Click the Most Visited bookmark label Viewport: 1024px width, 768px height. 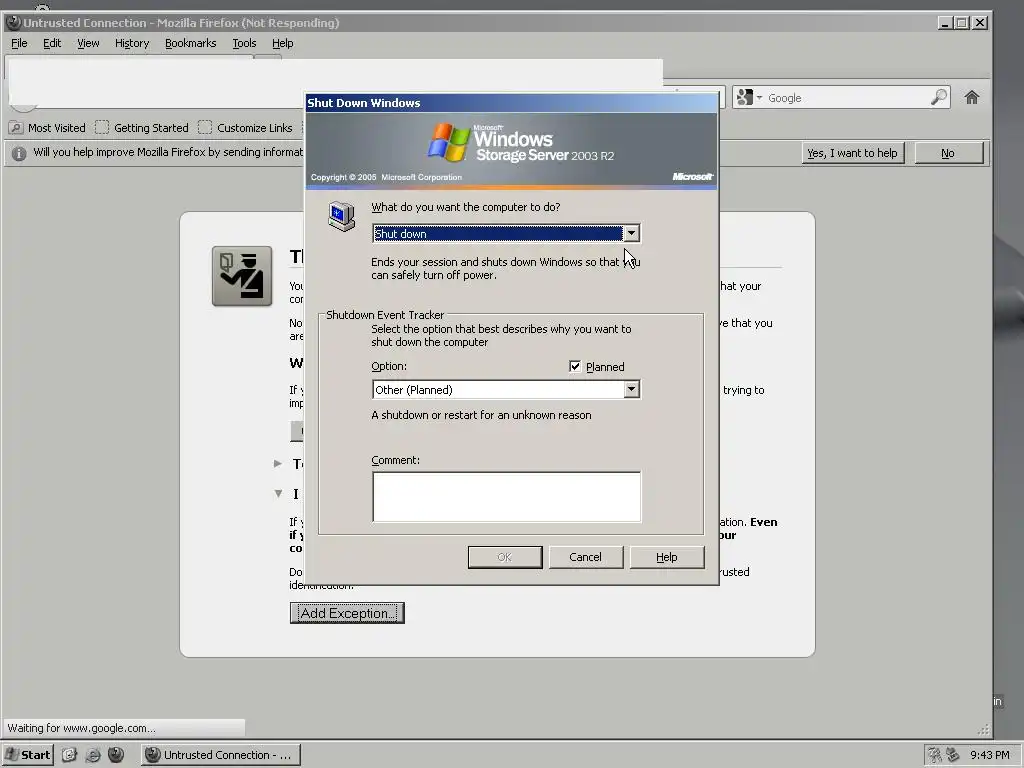coord(57,128)
